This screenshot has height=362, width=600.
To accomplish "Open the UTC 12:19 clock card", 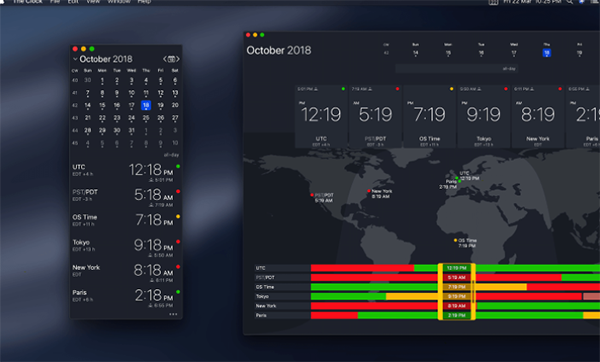I will pyautogui.click(x=321, y=116).
